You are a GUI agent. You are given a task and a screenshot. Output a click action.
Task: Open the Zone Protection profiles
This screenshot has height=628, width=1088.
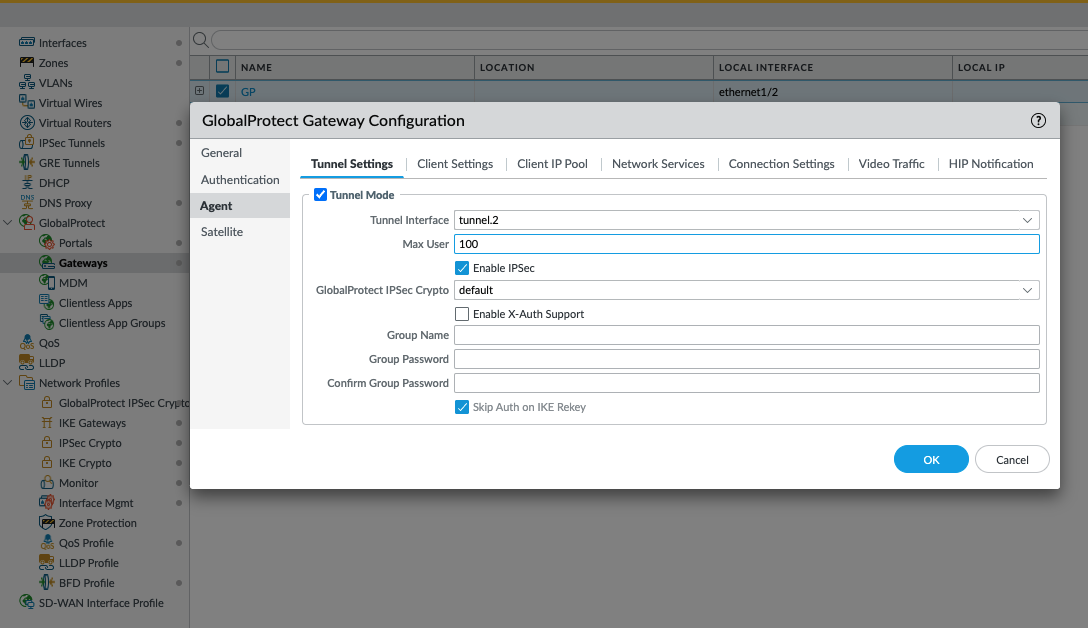(x=48, y=522)
